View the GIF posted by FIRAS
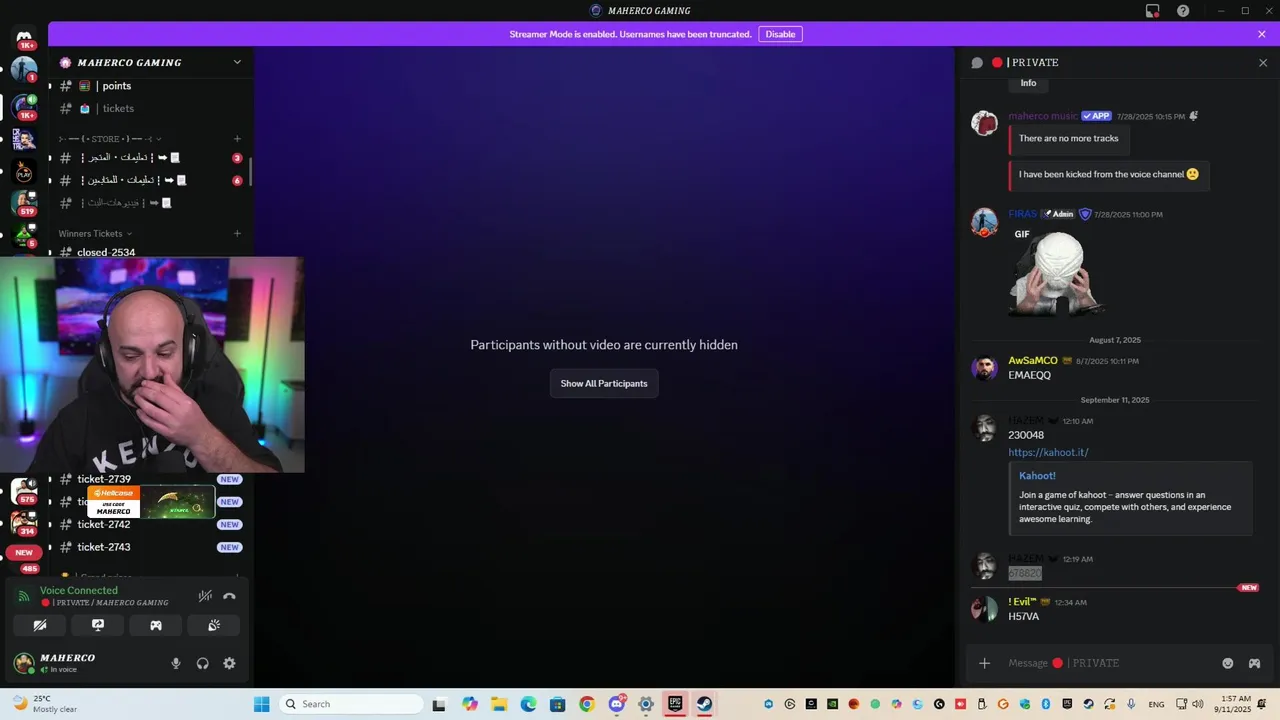This screenshot has width=1280, height=720. (1056, 271)
